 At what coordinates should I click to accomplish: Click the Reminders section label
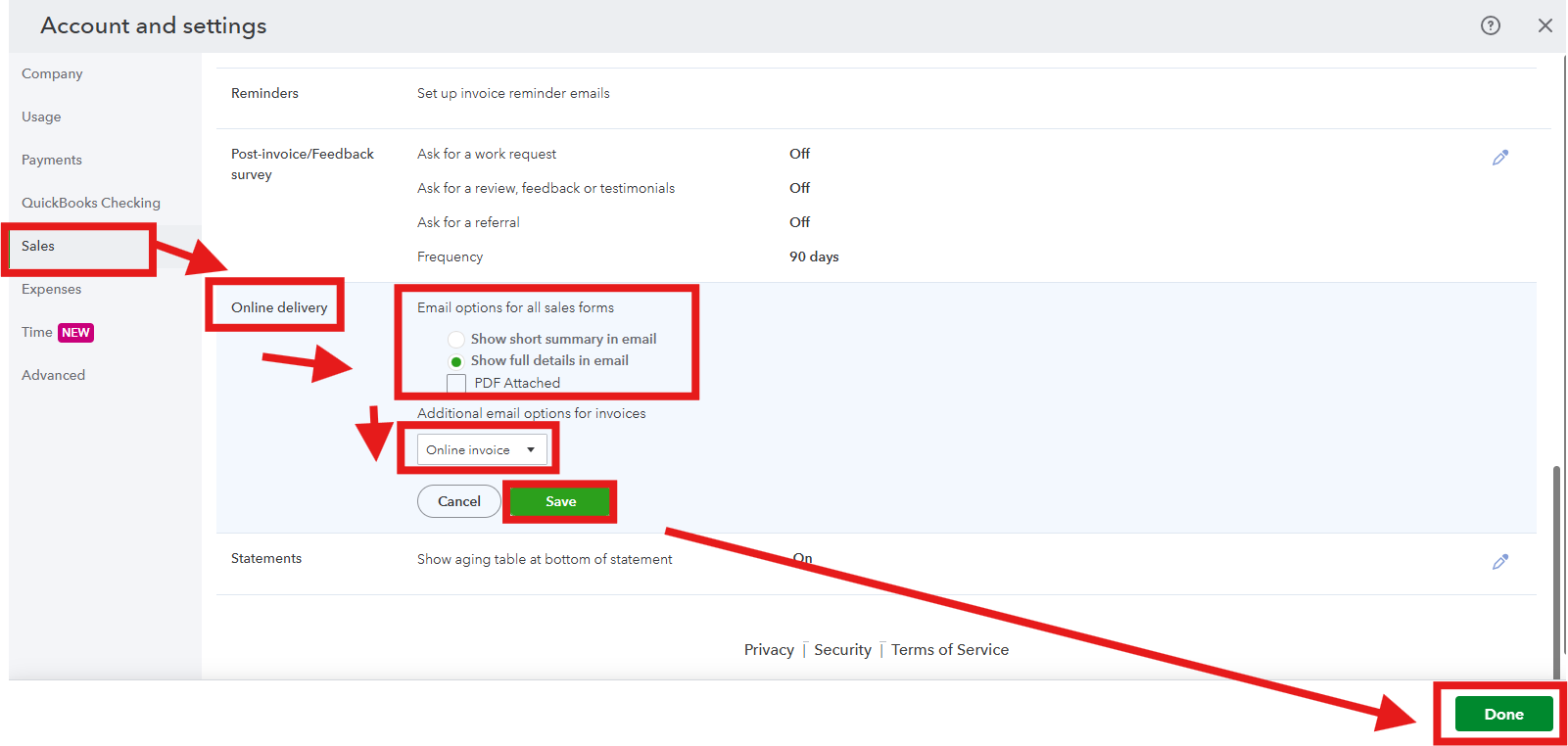point(264,93)
